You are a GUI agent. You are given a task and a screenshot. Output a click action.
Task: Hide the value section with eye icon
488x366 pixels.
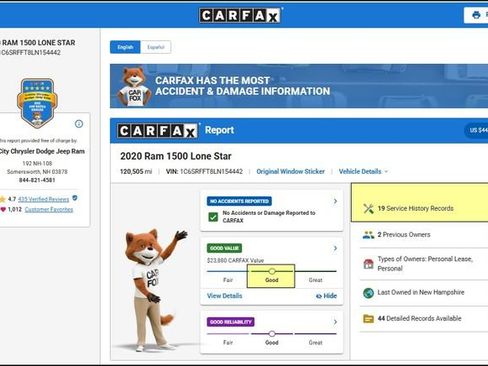click(x=326, y=296)
